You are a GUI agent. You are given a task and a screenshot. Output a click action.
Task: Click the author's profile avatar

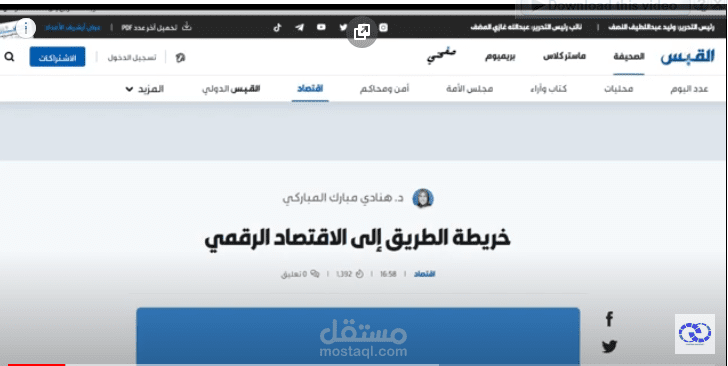click(423, 198)
